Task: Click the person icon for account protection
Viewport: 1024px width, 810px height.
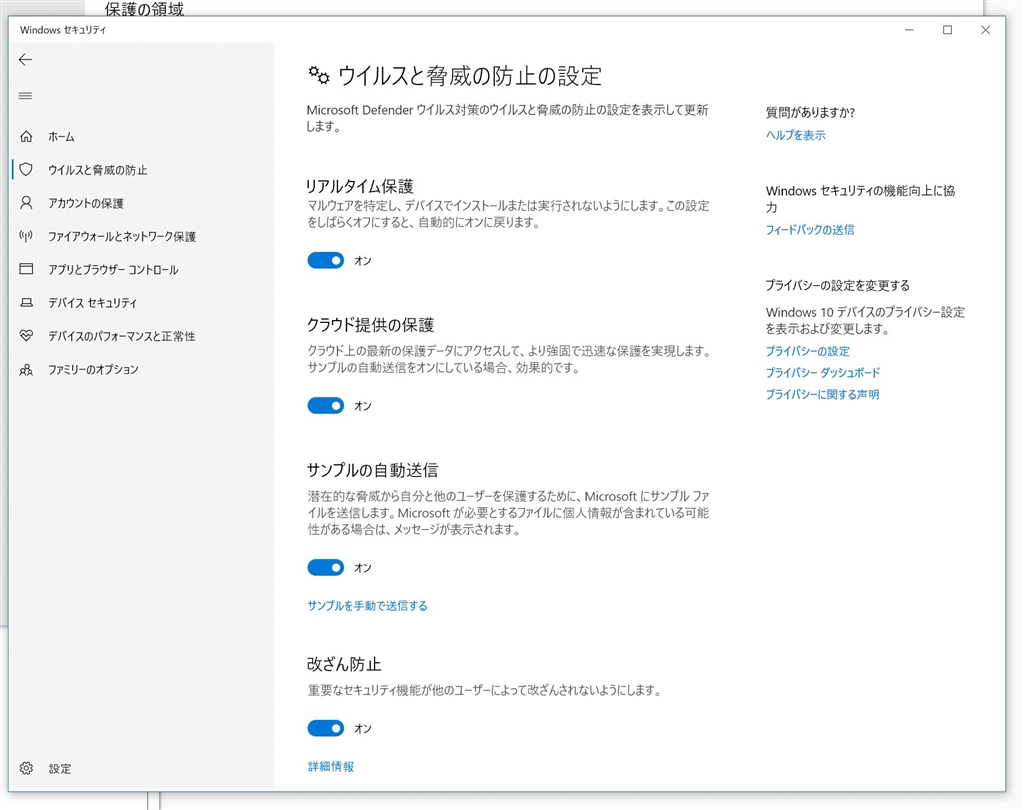Action: click(26, 202)
